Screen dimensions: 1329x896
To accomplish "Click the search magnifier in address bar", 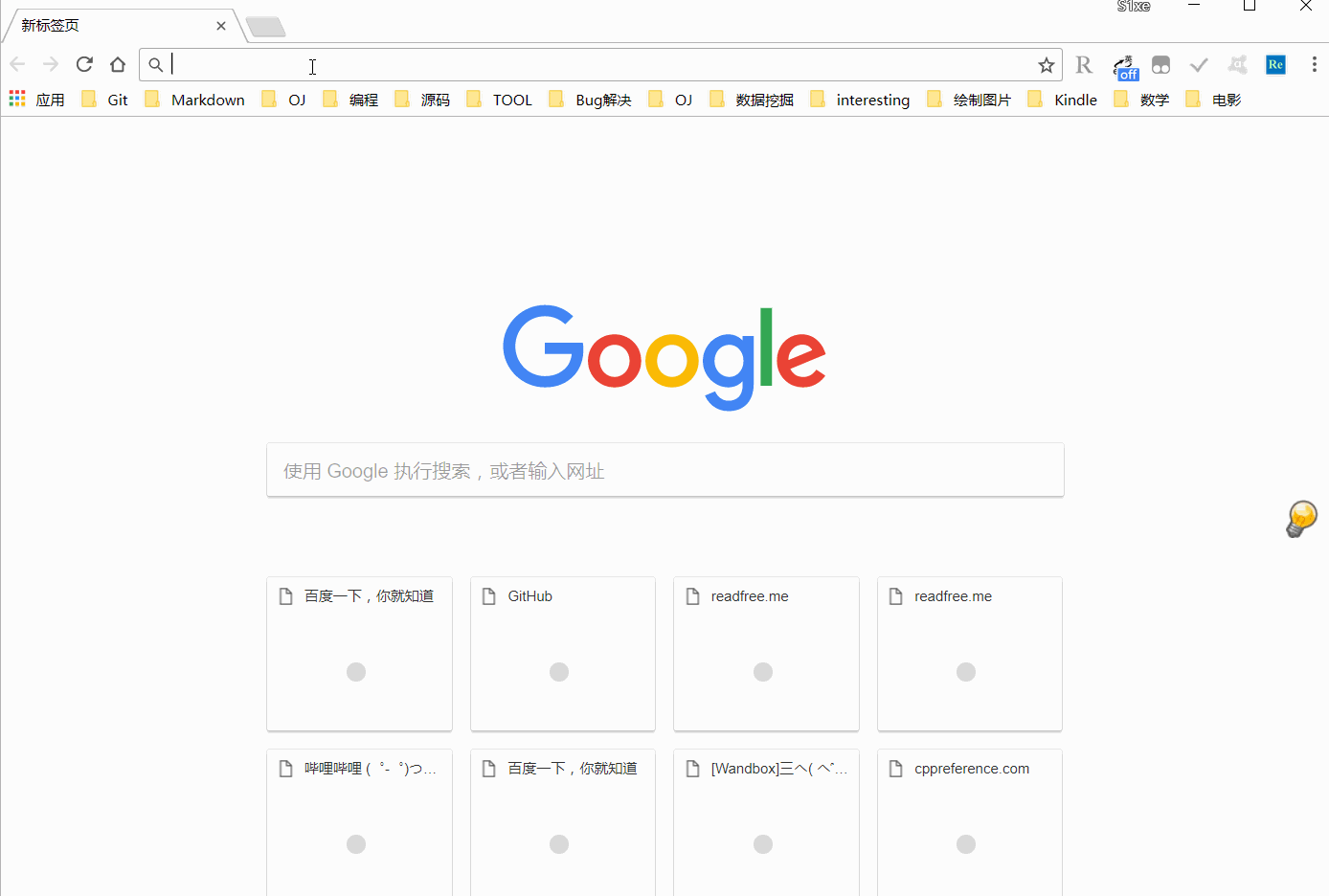I will tap(155, 65).
